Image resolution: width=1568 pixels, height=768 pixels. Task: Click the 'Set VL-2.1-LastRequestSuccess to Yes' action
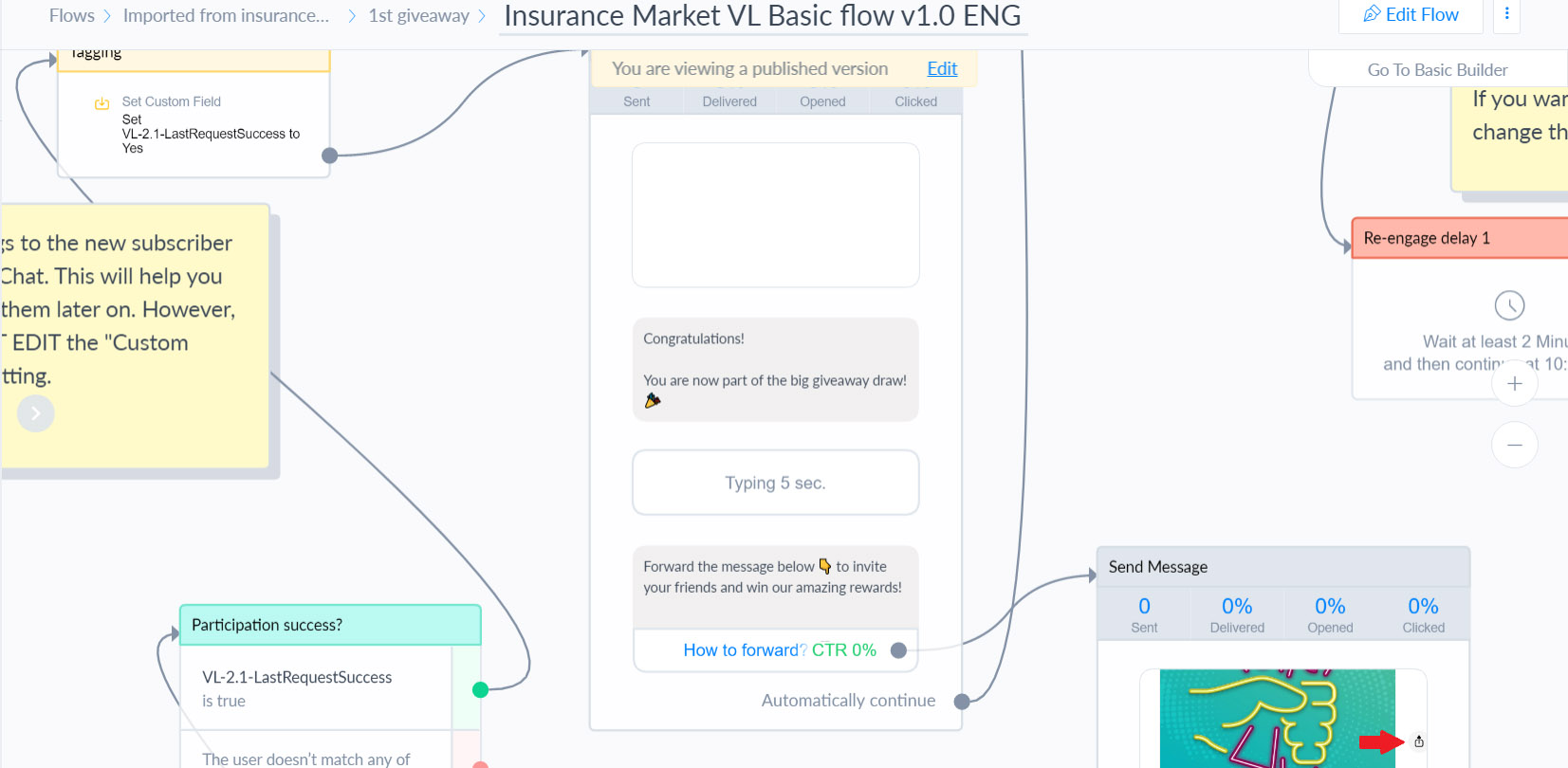[x=211, y=134]
